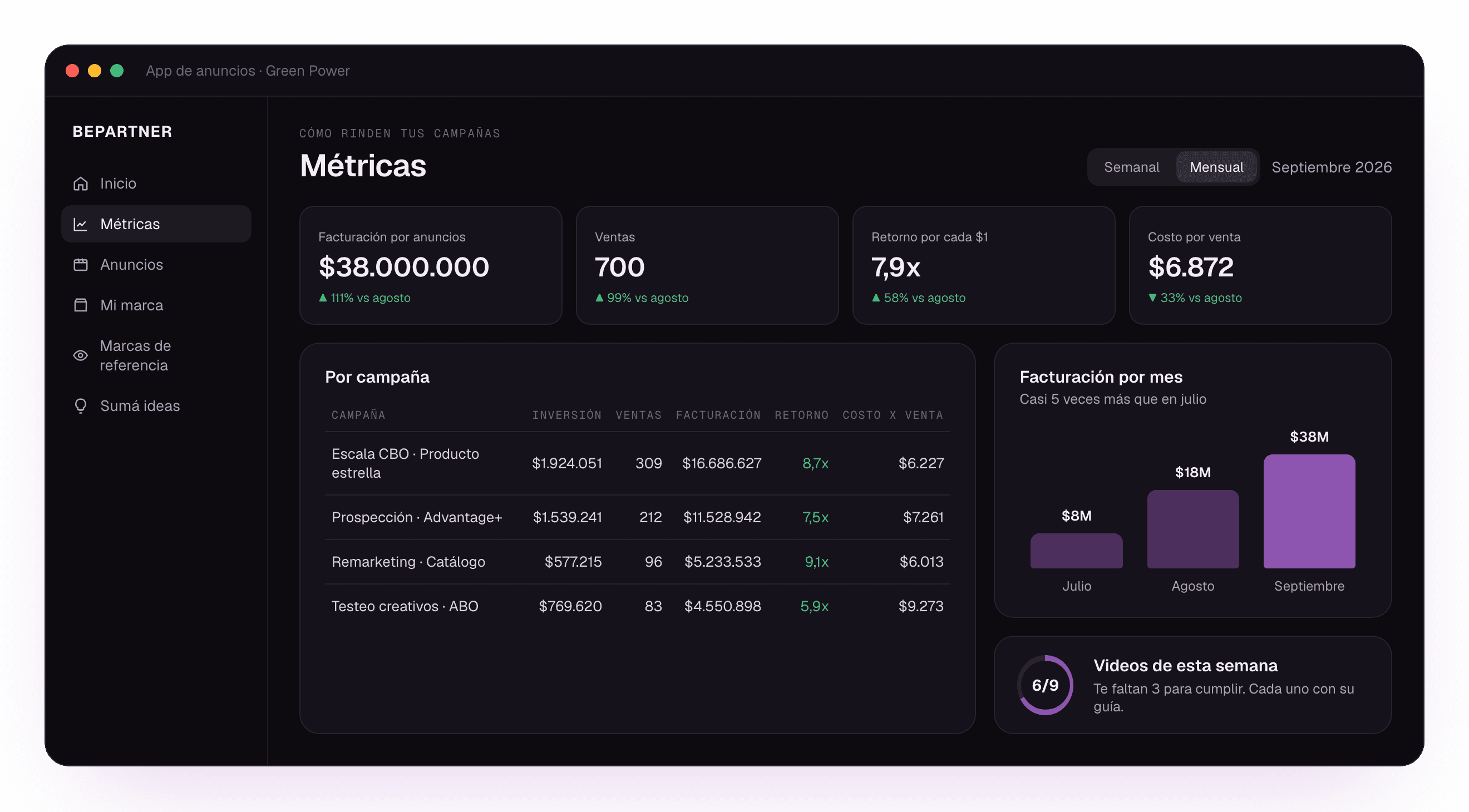Click the $9.273 costo cell

point(920,606)
